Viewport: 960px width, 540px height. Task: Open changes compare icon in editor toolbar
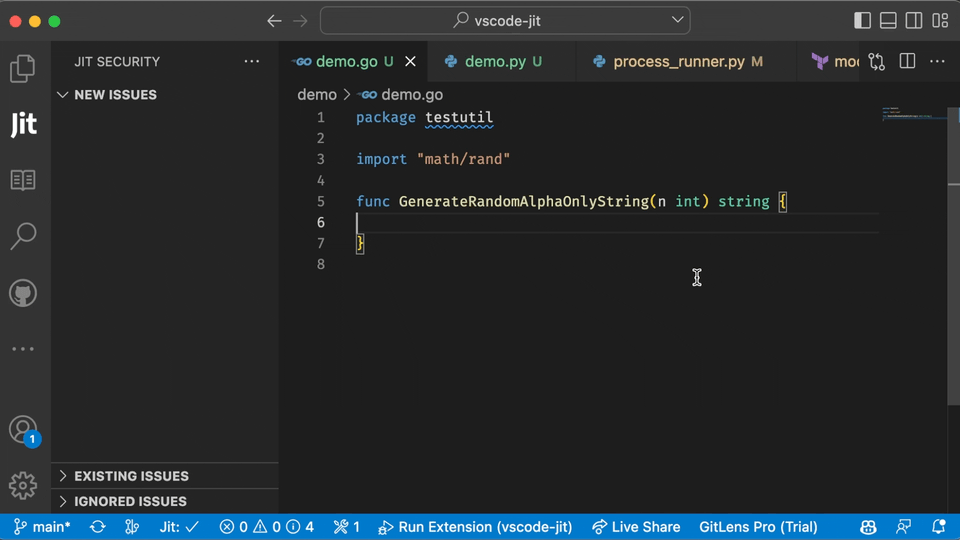pos(876,61)
